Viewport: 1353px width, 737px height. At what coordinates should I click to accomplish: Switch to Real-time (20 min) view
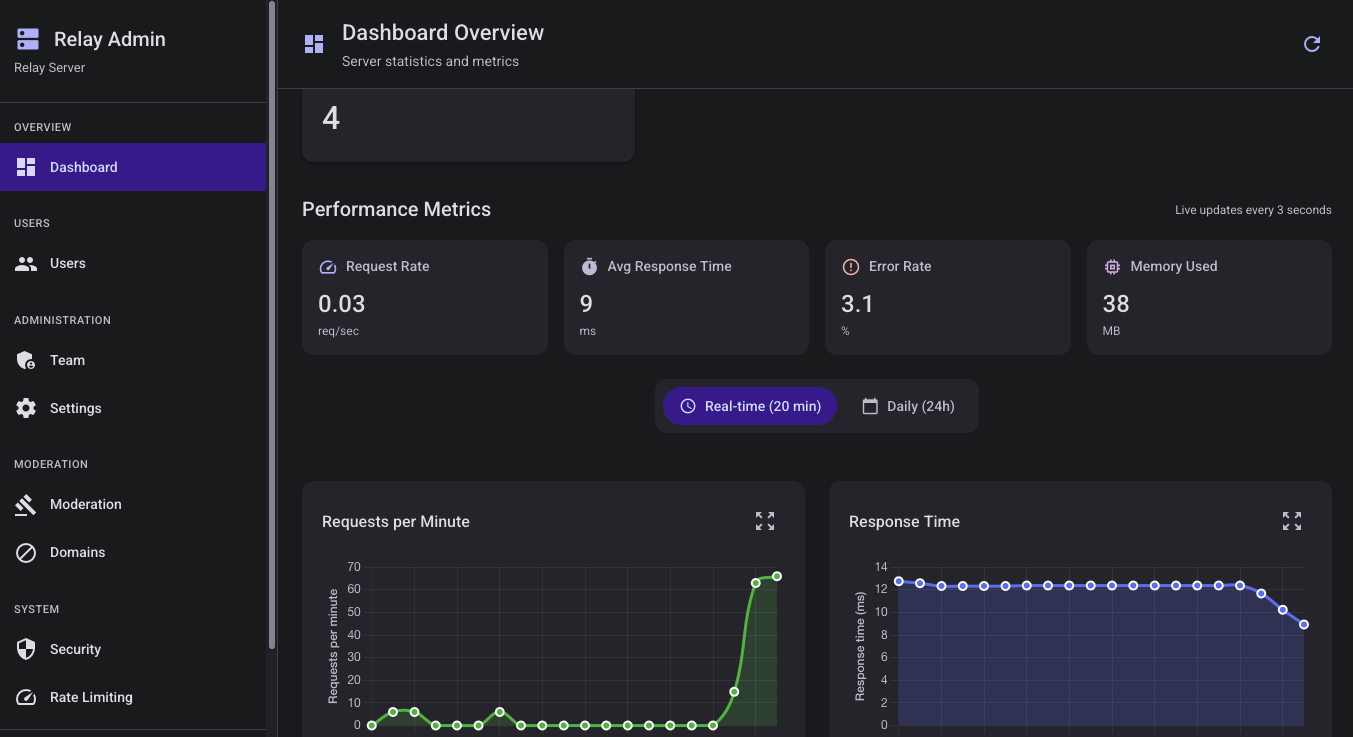(750, 406)
